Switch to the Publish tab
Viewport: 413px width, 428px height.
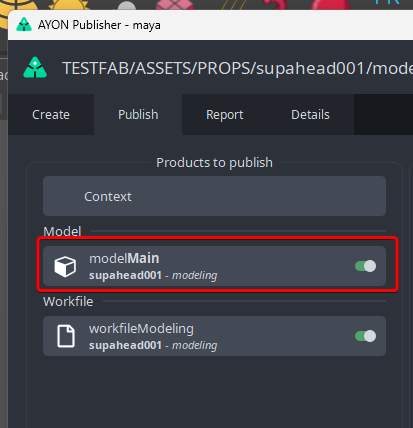(x=138, y=115)
